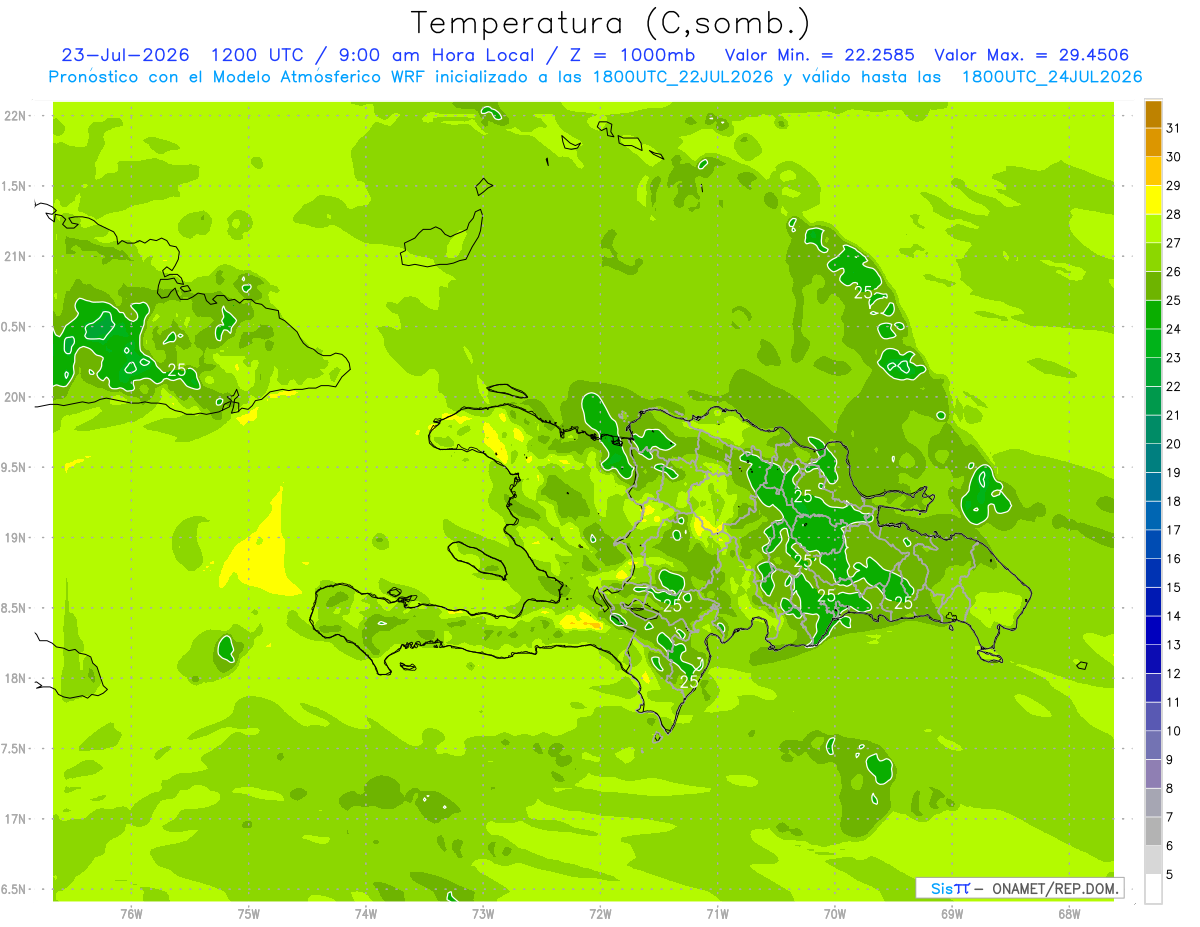This screenshot has height=927, width=1200.
Task: Click the '1800UTC_24JUL2026' valid-until time
Action: [1052, 77]
